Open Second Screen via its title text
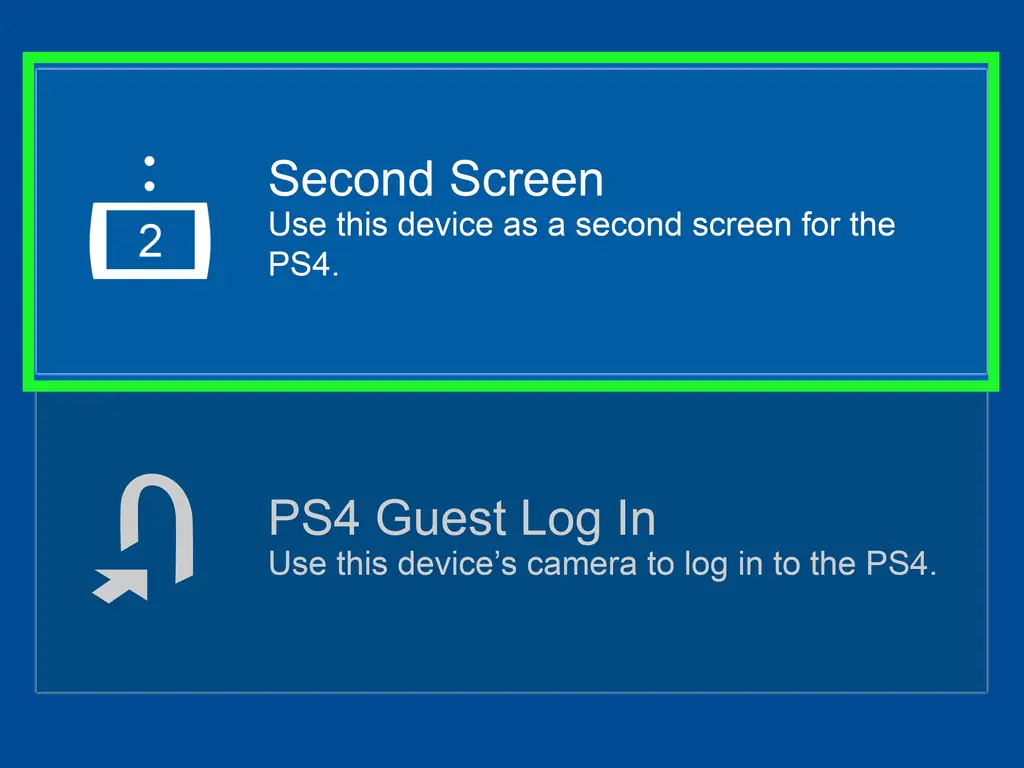1024x768 pixels. pos(436,178)
